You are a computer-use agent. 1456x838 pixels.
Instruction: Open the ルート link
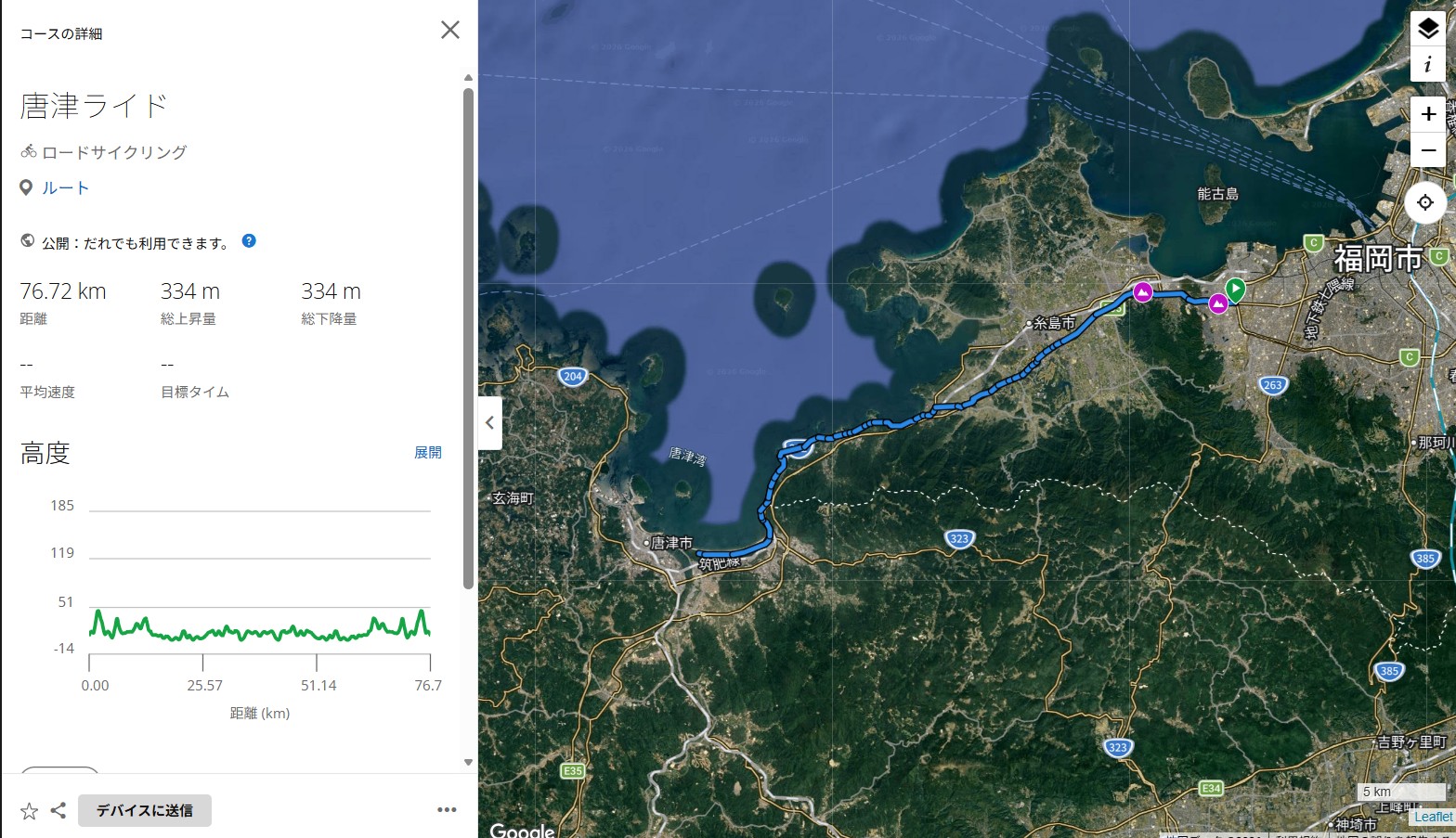[x=65, y=188]
